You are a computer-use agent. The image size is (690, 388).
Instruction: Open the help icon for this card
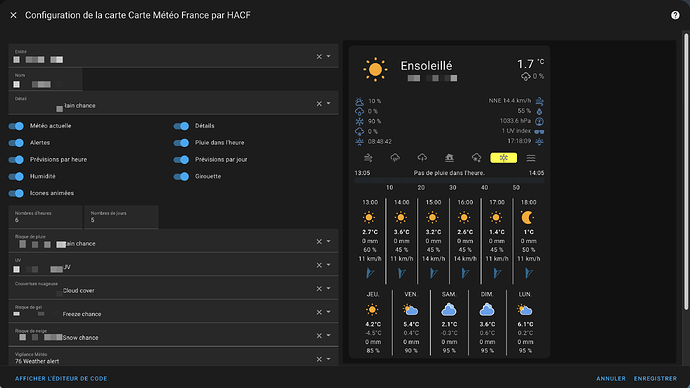(x=675, y=15)
